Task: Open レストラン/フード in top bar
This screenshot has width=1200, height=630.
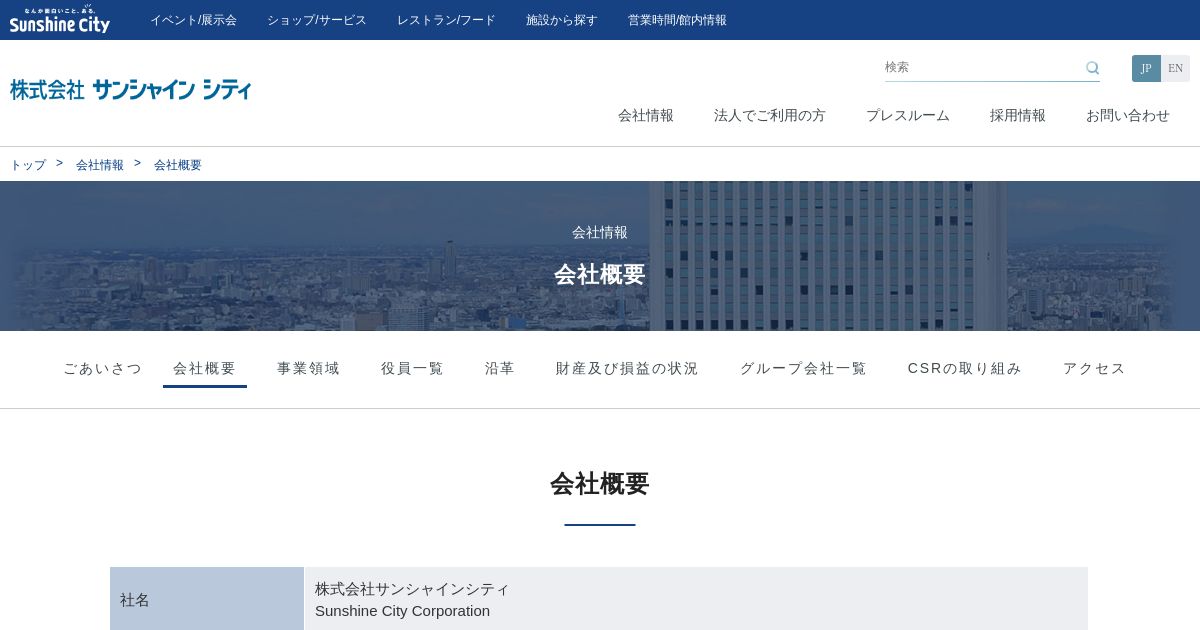Action: [x=446, y=20]
